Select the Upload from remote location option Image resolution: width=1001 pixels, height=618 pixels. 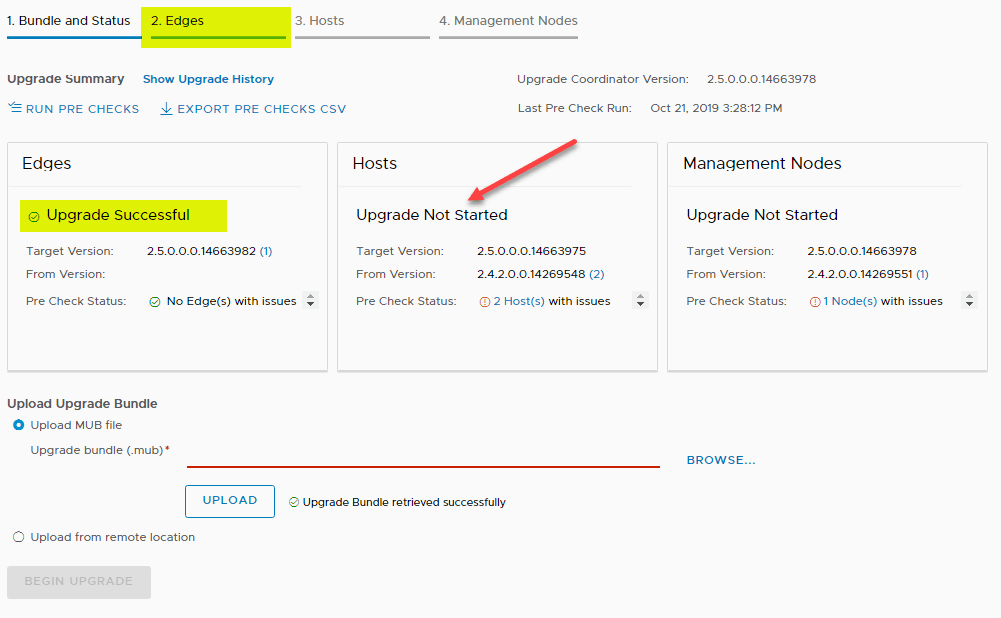point(18,537)
